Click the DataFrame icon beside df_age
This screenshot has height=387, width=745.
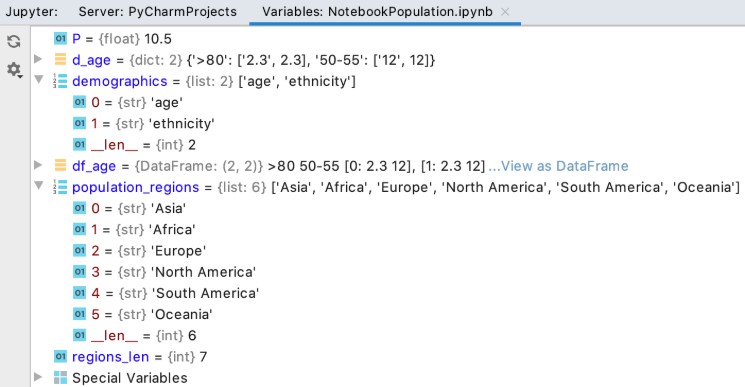pyautogui.click(x=60, y=165)
